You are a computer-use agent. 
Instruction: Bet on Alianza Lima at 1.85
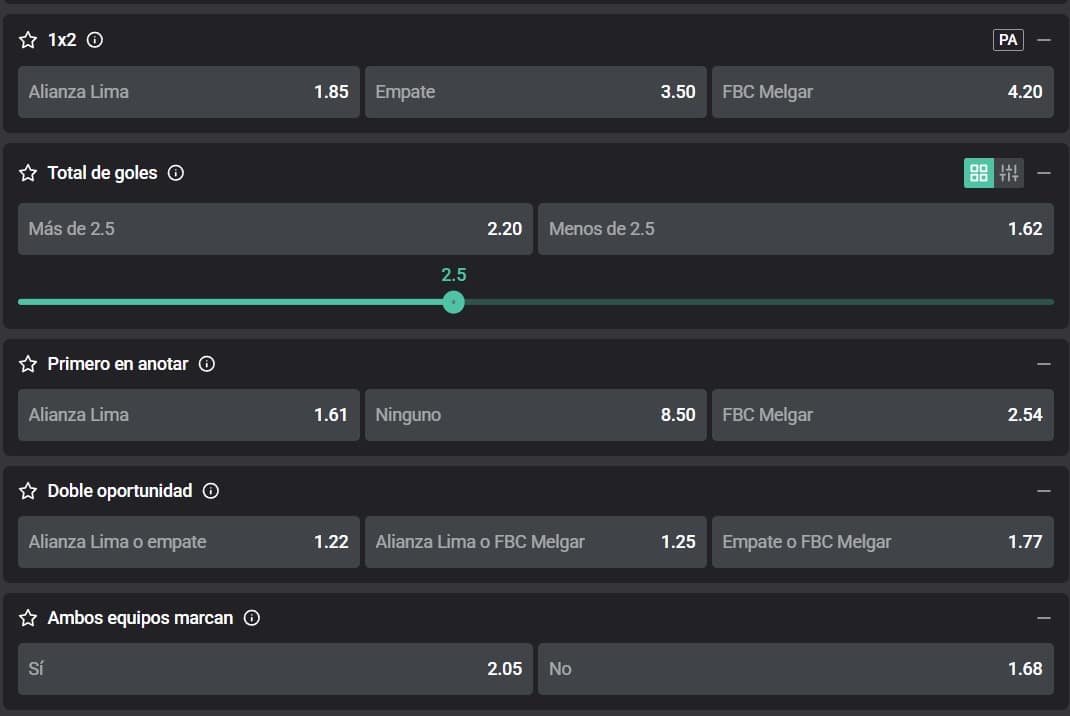188,92
